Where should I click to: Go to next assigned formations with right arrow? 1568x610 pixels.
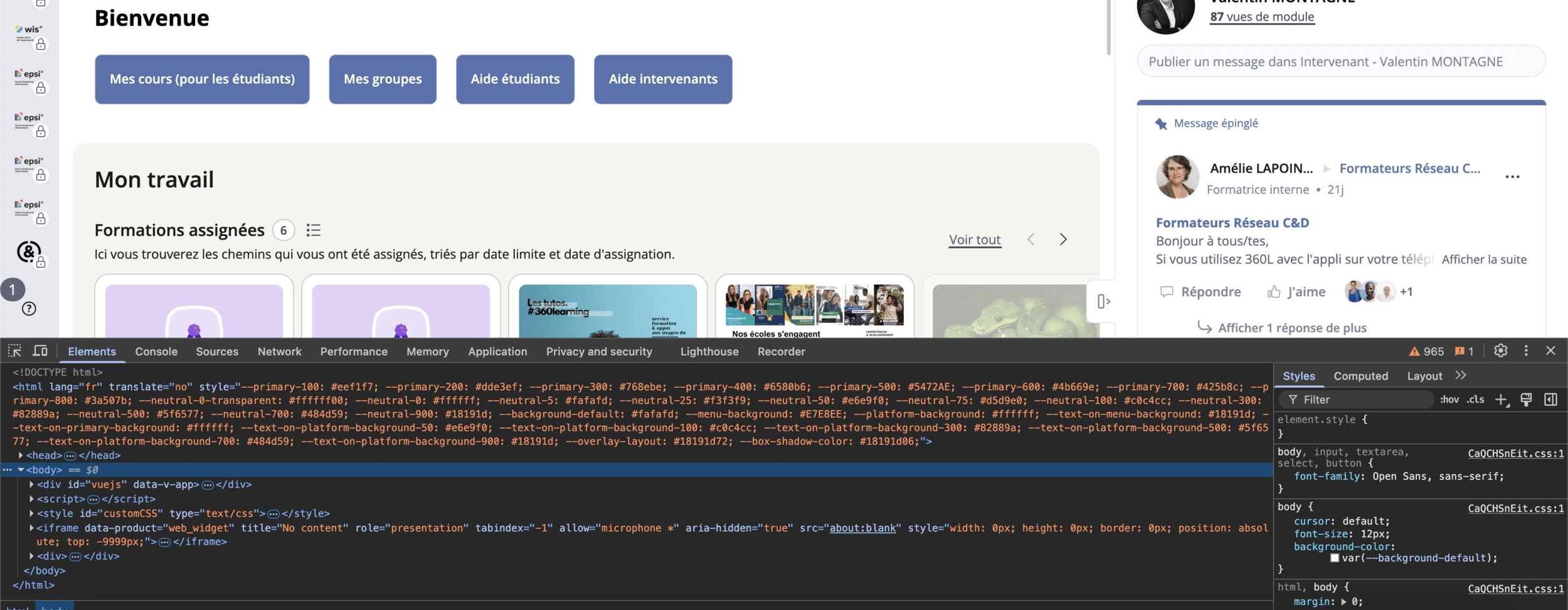point(1063,239)
